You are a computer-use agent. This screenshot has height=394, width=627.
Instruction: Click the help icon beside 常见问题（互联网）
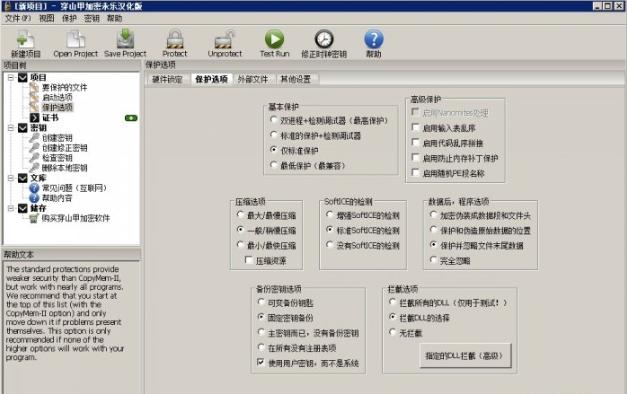point(34,188)
